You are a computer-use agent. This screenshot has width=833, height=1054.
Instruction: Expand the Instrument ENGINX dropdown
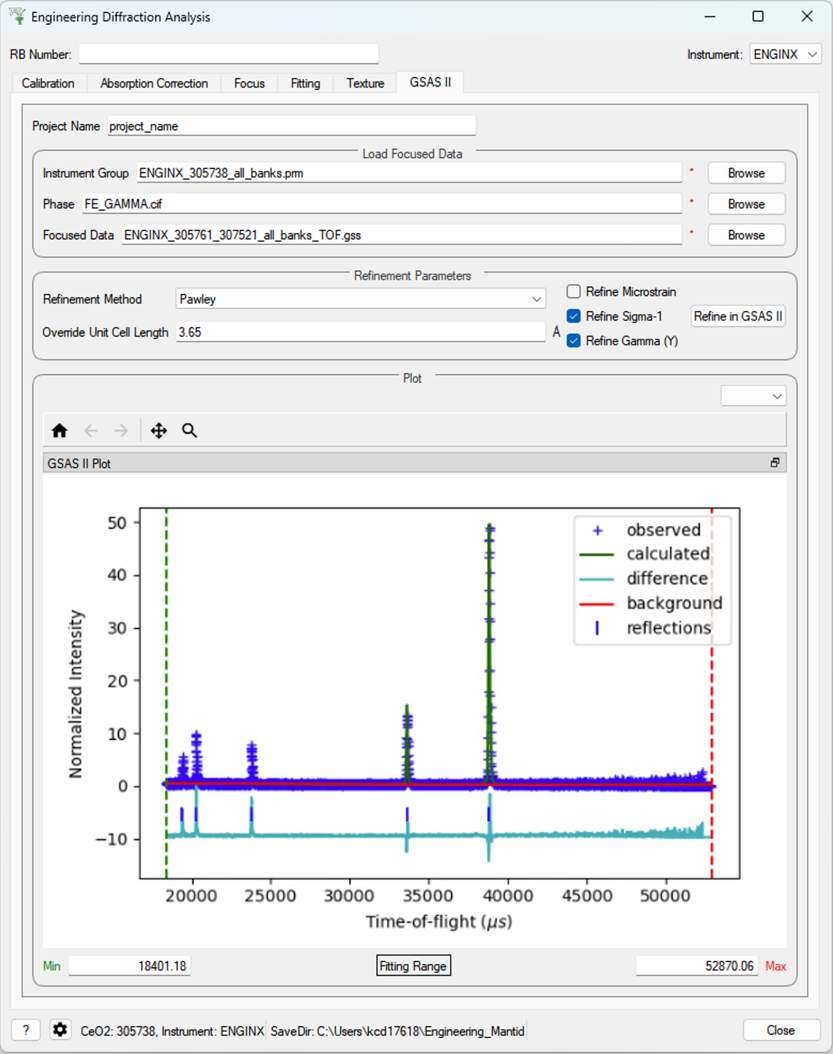point(785,54)
